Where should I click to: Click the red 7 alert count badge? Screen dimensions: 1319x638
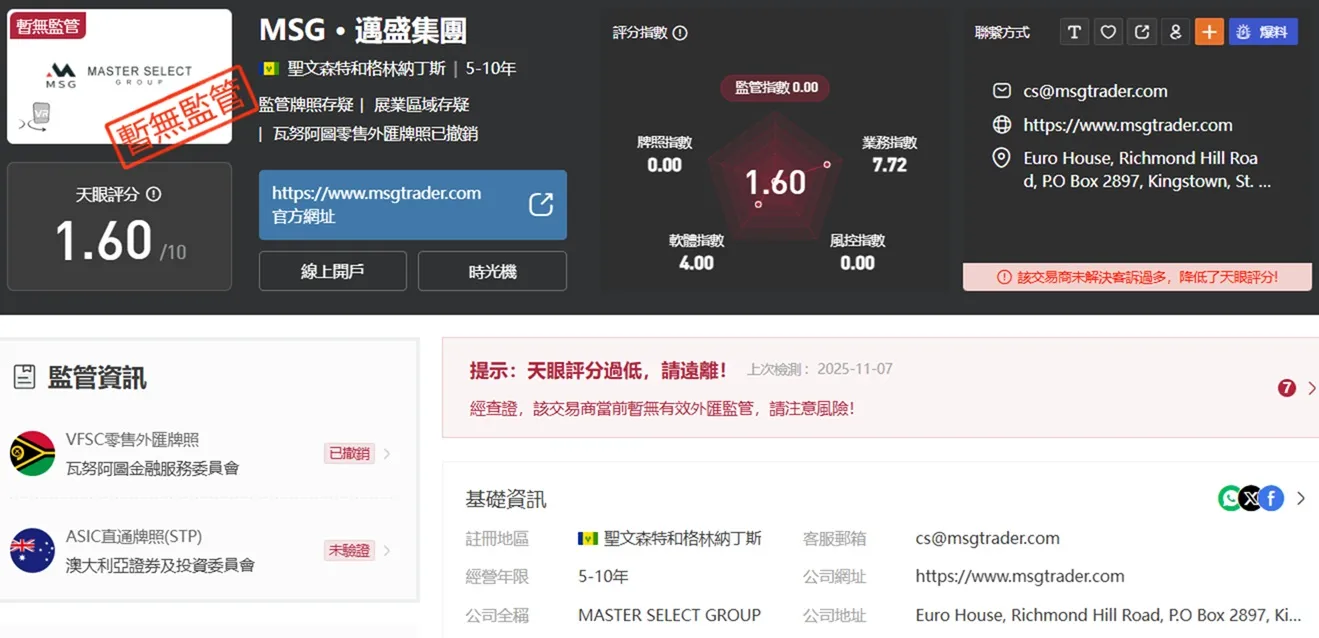tap(1287, 388)
